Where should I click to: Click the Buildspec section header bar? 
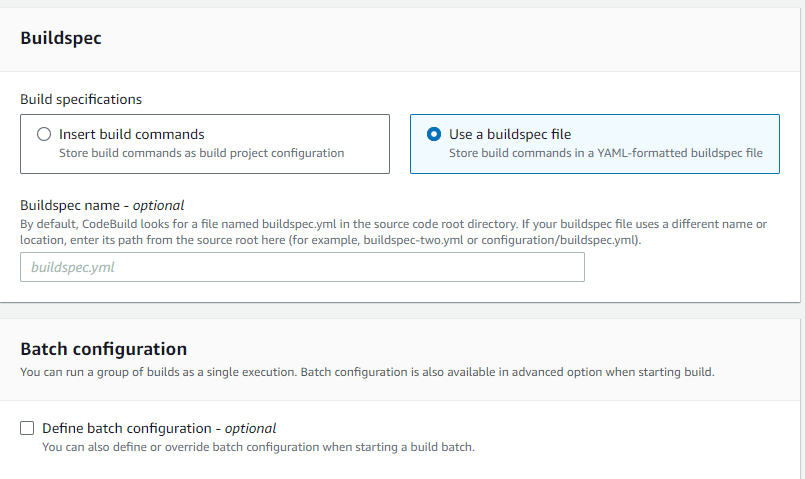point(400,39)
